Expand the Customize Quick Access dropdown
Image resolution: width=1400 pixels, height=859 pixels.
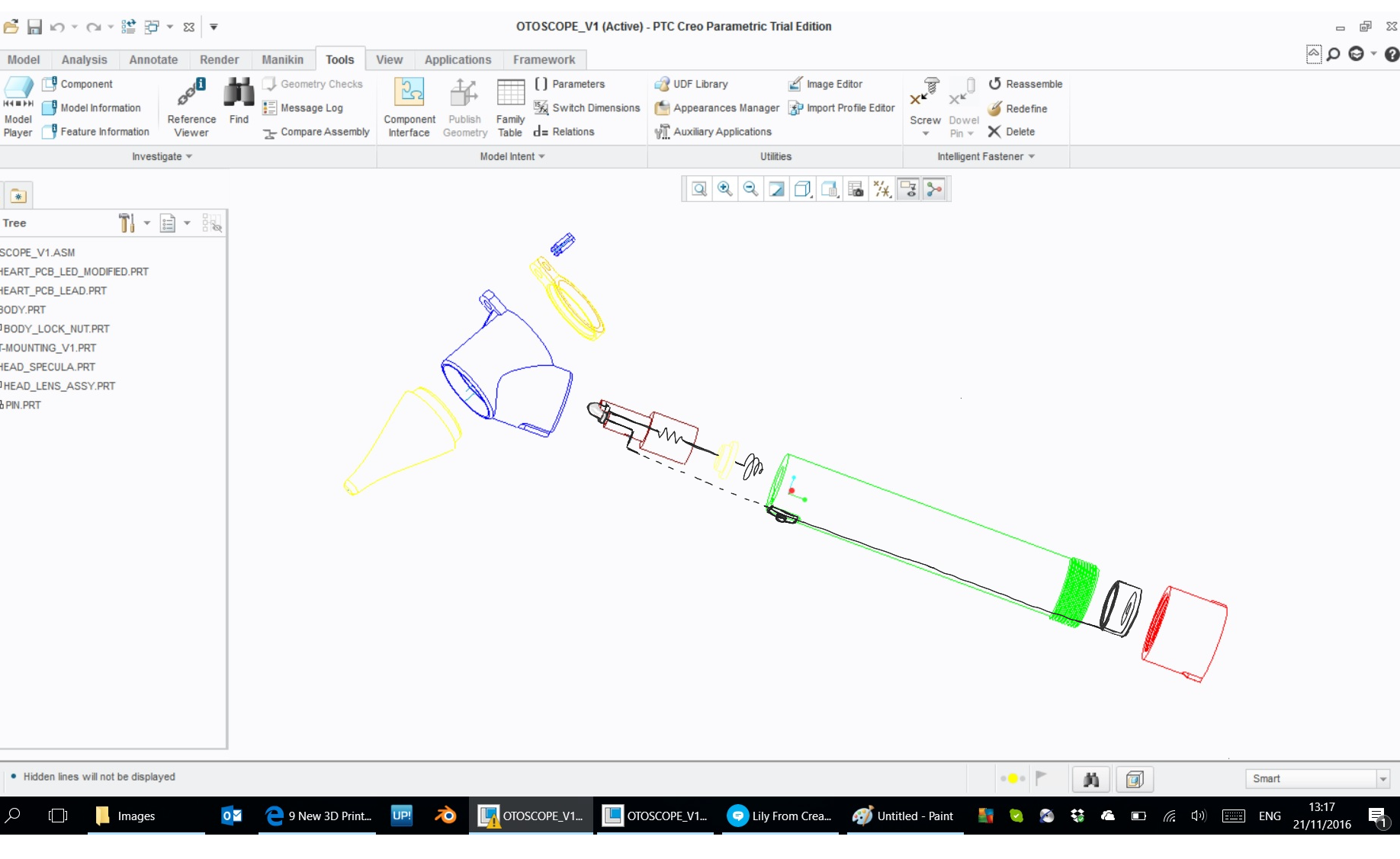[214, 27]
